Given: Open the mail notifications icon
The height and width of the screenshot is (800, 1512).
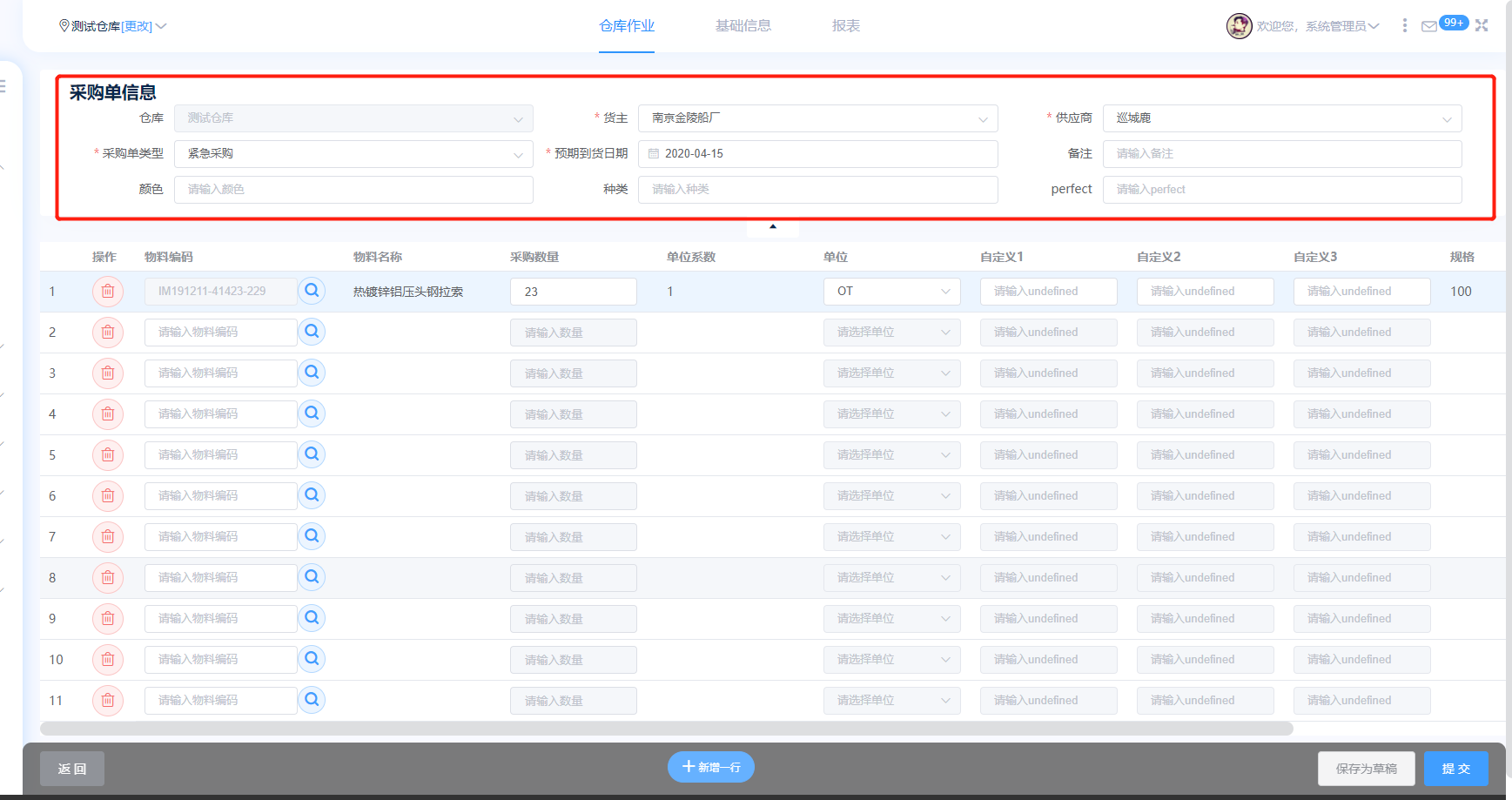Looking at the screenshot, I should tap(1428, 26).
